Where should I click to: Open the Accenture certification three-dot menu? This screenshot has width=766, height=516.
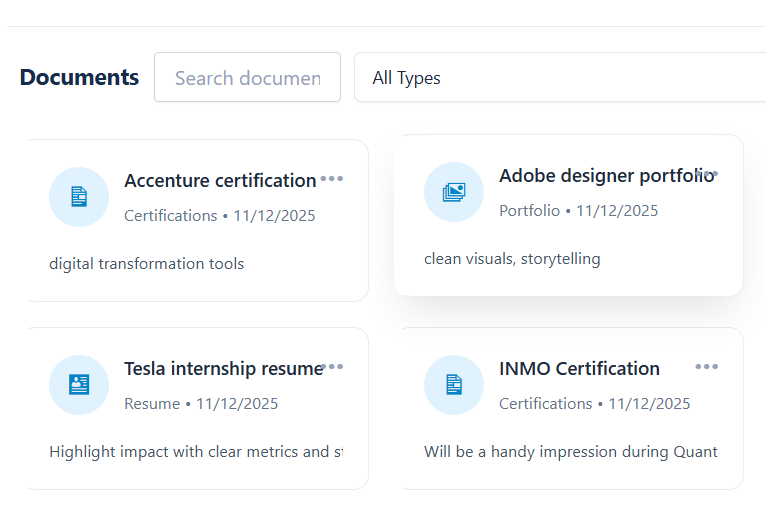coord(332,179)
